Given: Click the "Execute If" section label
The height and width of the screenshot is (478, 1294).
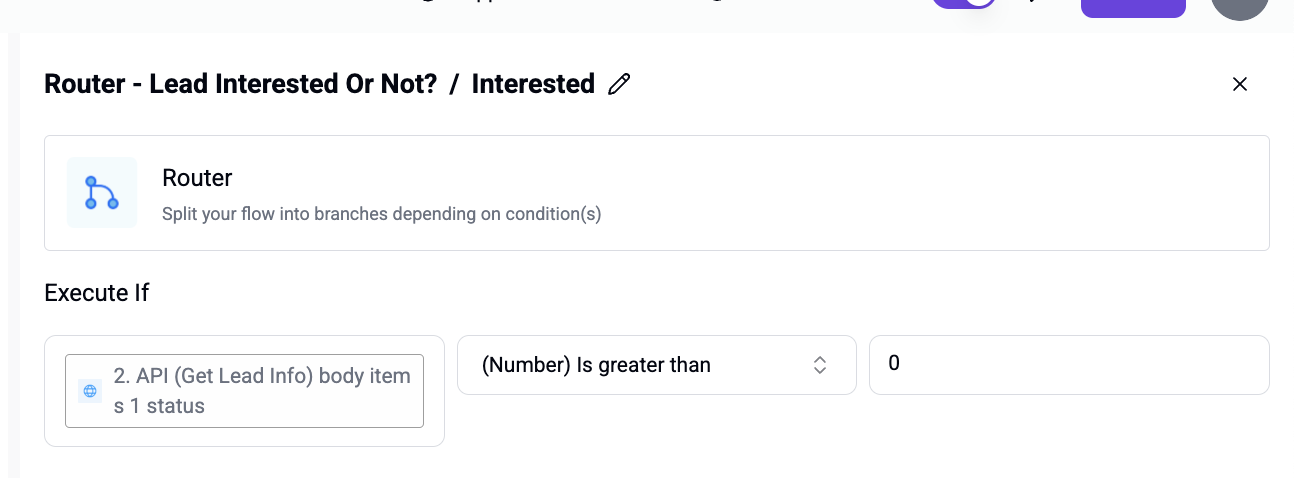Looking at the screenshot, I should [96, 293].
